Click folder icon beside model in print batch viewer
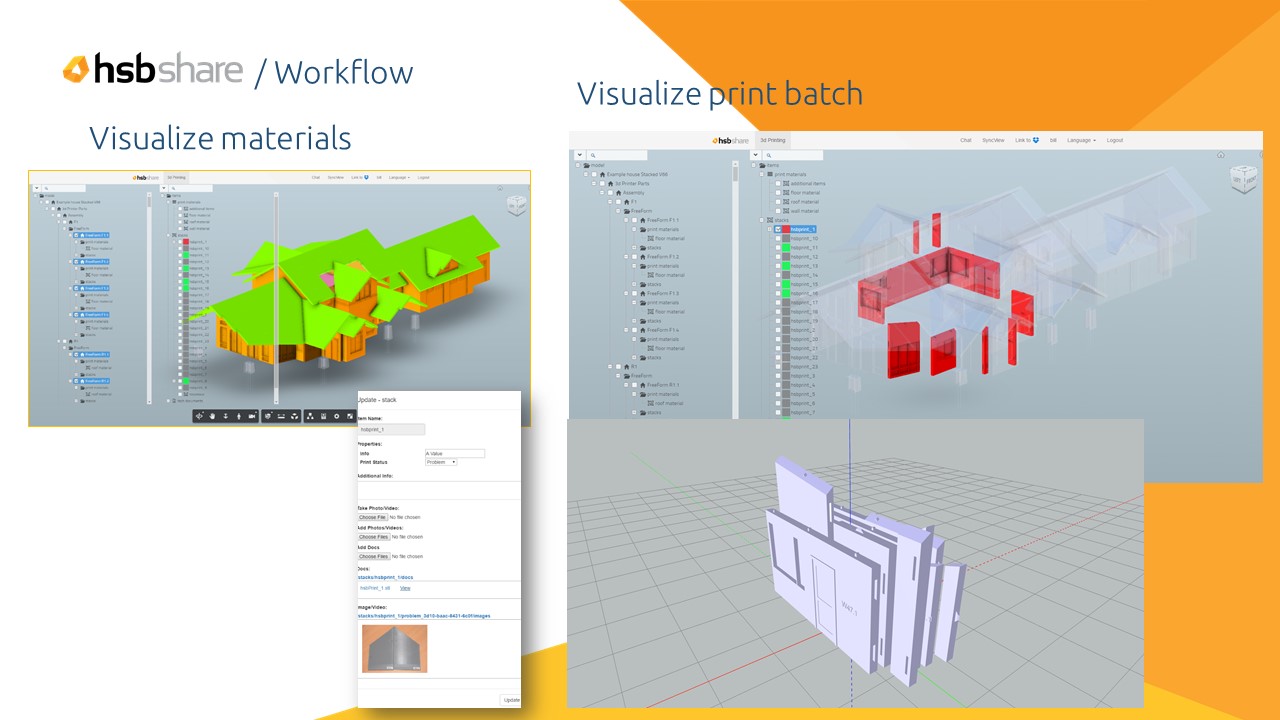This screenshot has height=720, width=1280. [587, 165]
